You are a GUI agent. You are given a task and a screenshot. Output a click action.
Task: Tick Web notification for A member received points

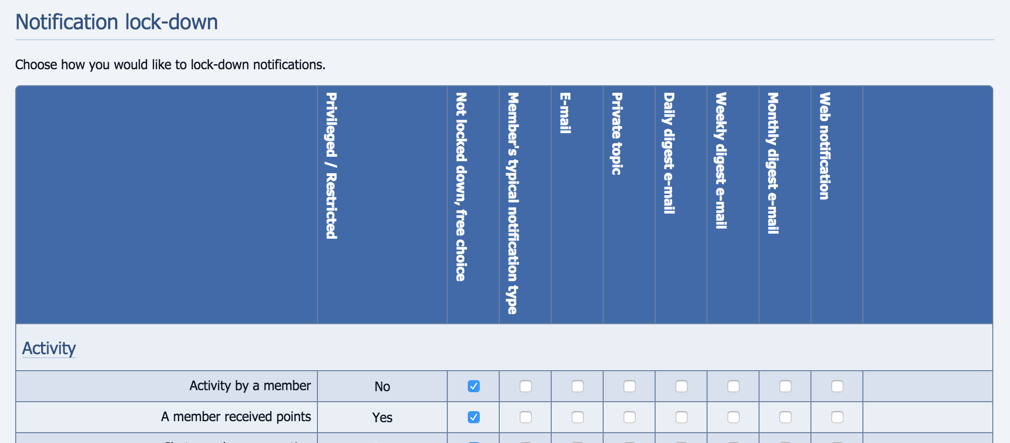pos(837,417)
